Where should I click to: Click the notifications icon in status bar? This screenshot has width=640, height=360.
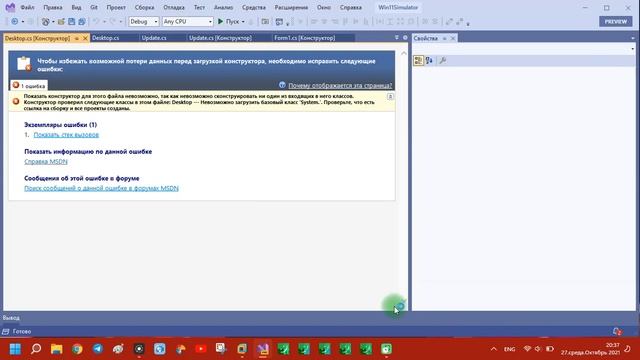(618, 331)
